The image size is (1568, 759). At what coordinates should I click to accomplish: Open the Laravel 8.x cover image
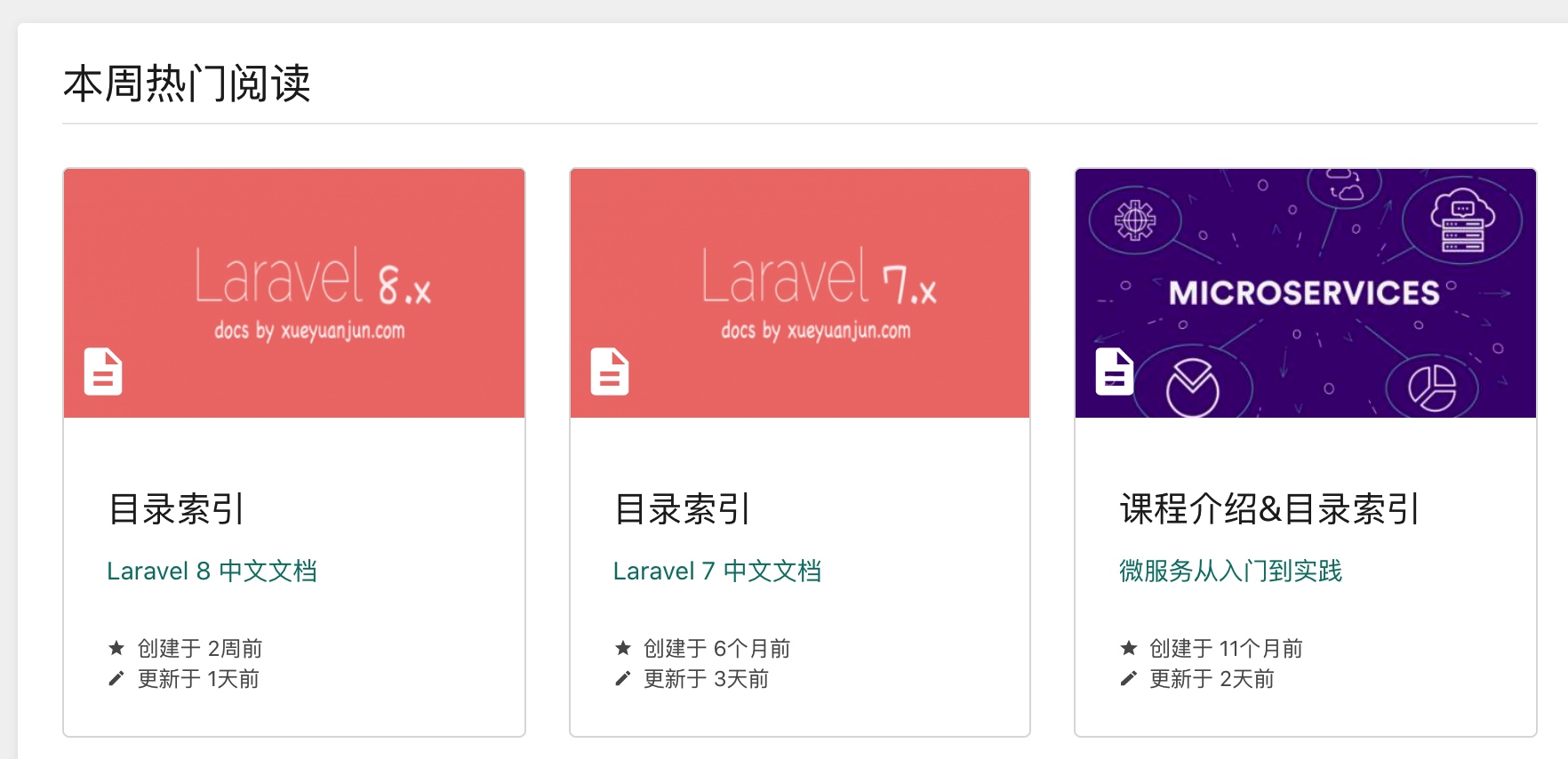pyautogui.click(x=294, y=293)
